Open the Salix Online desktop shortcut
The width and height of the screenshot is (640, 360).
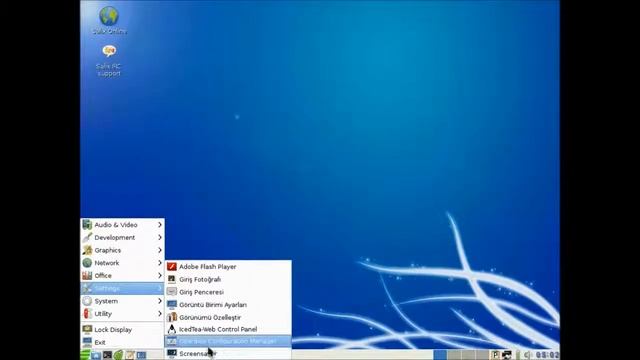pos(109,20)
